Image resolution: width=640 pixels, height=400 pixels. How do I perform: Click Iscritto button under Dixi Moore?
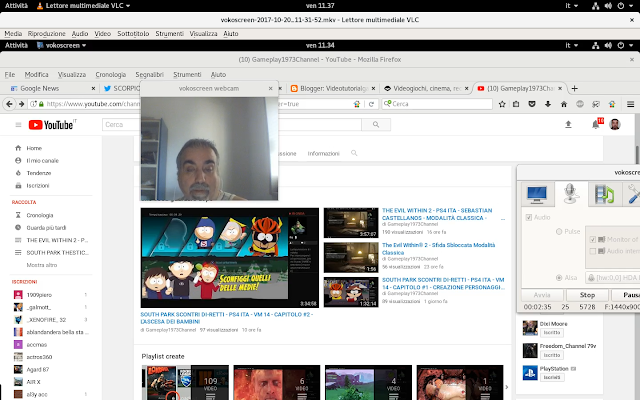[x=552, y=333]
